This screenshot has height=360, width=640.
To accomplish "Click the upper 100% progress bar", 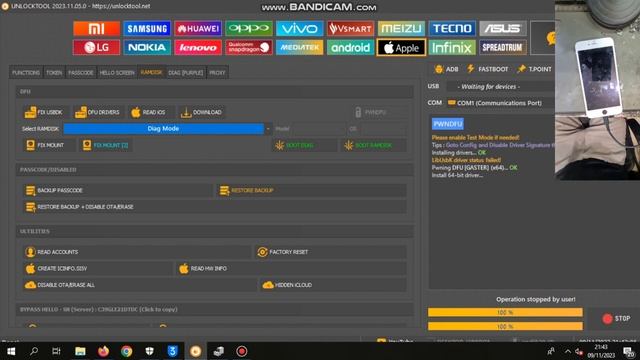I will click(505, 312).
